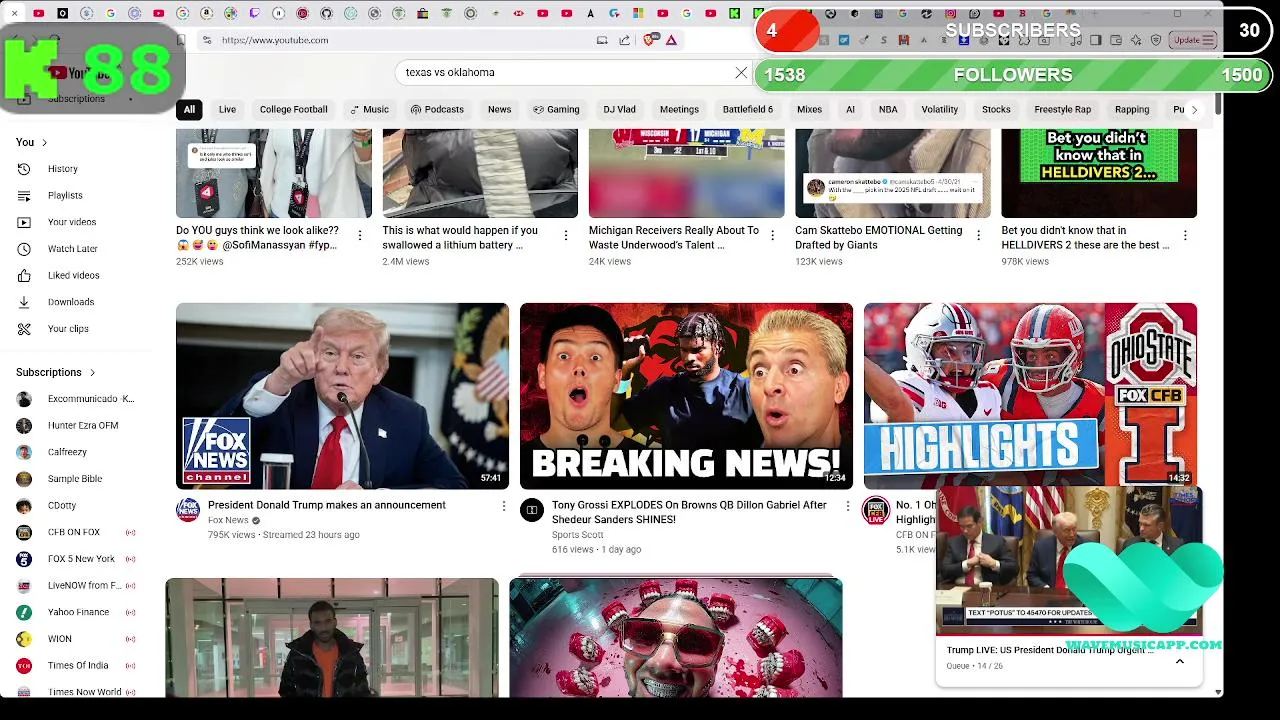
Task: Select the DJ Vlad filter chip
Action: 619,109
